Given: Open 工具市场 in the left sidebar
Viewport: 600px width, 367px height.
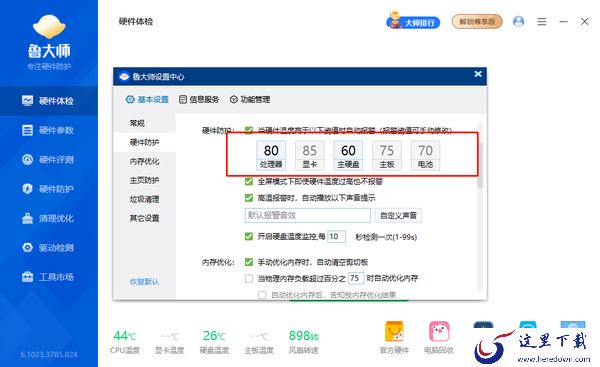Looking at the screenshot, I should pyautogui.click(x=49, y=277).
